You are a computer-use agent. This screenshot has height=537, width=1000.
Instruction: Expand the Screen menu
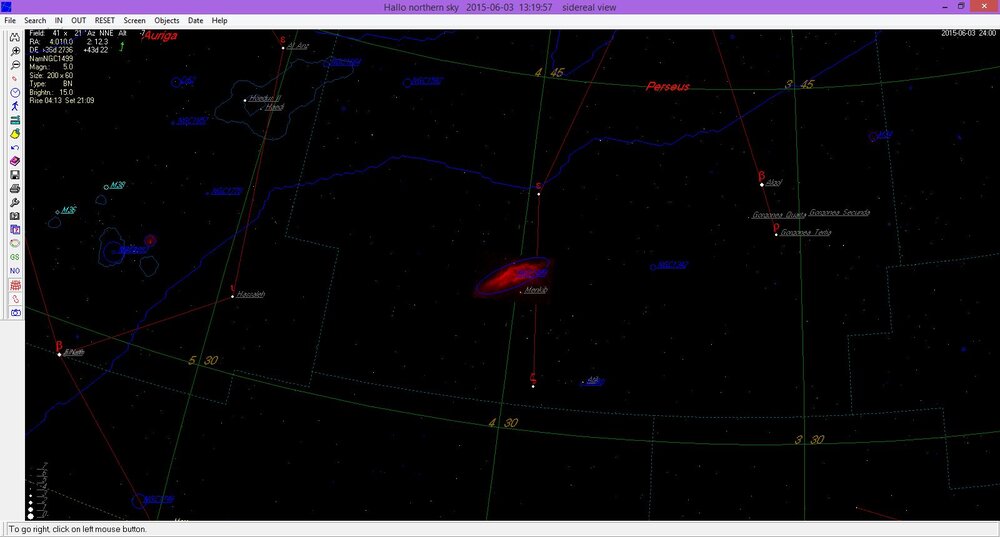pyautogui.click(x=134, y=20)
